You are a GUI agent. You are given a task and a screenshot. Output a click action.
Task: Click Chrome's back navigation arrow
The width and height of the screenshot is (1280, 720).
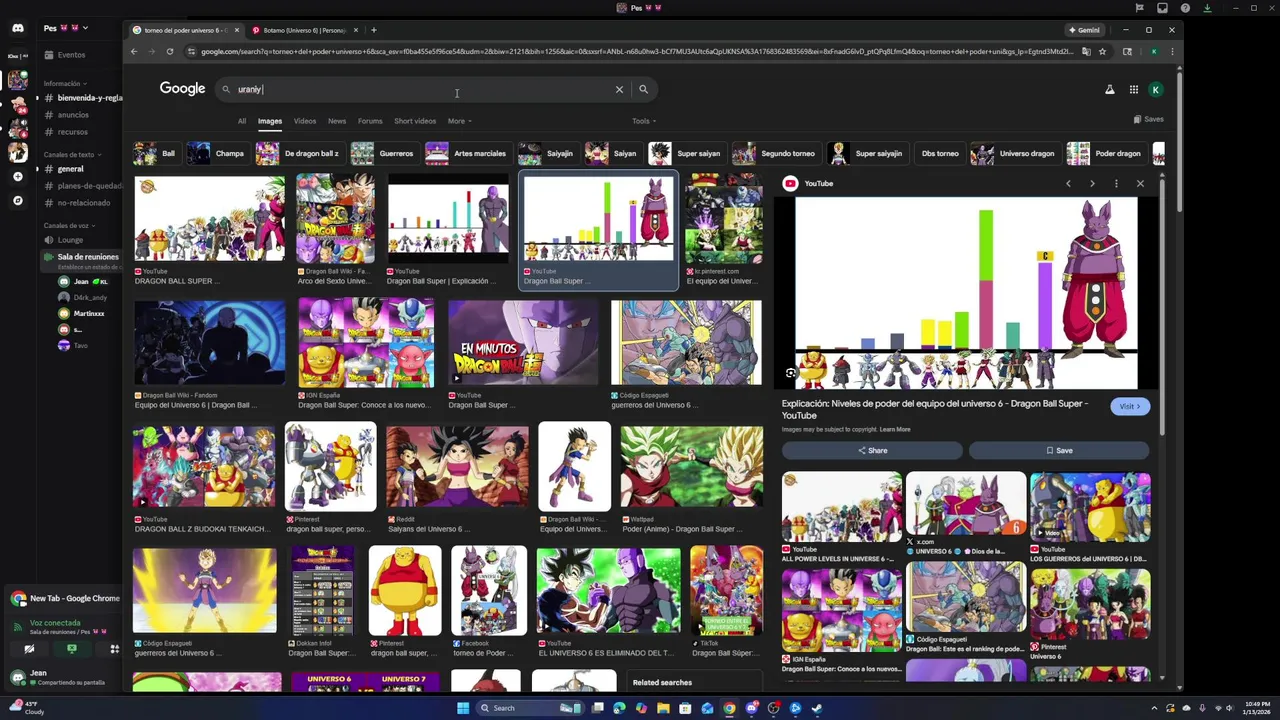pyautogui.click(x=134, y=51)
